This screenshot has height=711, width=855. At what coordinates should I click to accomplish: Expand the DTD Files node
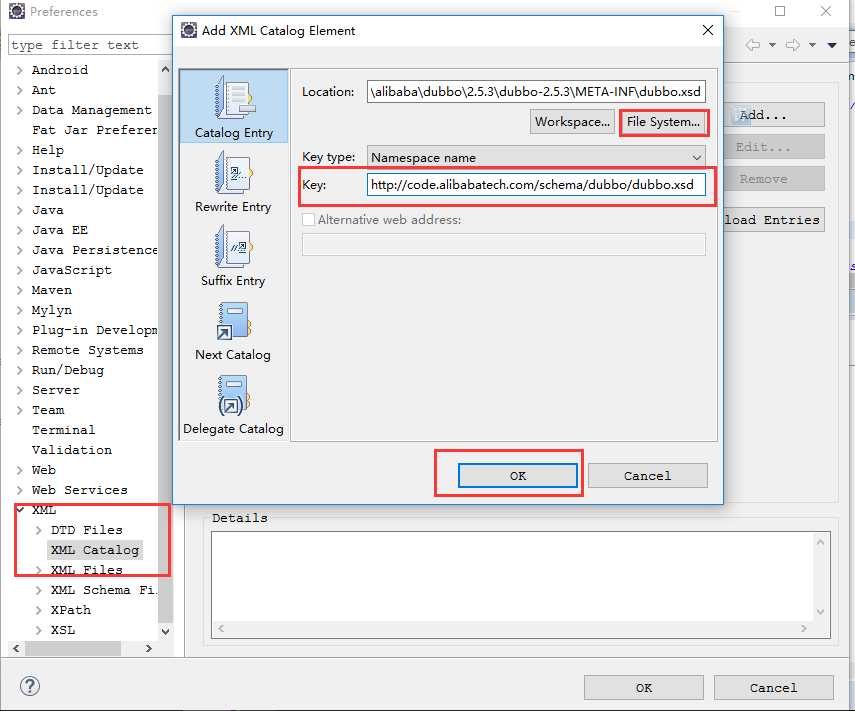coord(39,530)
